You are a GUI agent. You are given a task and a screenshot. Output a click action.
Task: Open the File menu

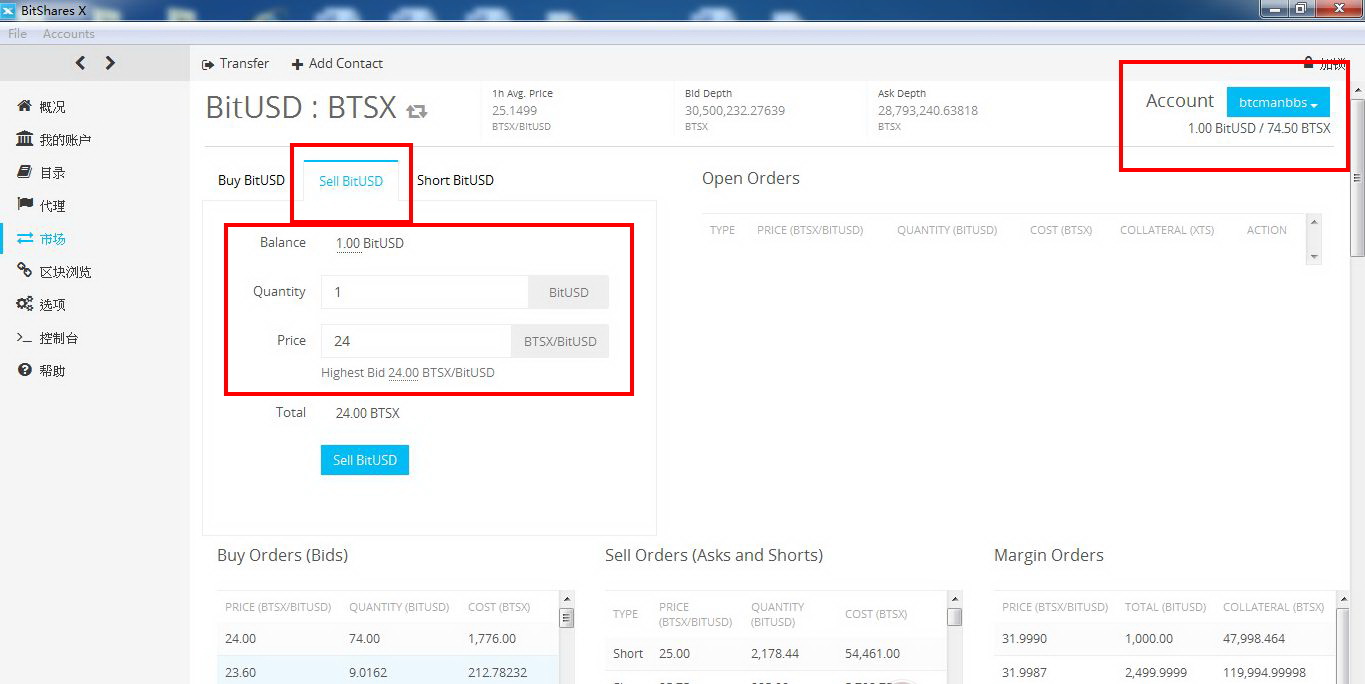(x=17, y=34)
